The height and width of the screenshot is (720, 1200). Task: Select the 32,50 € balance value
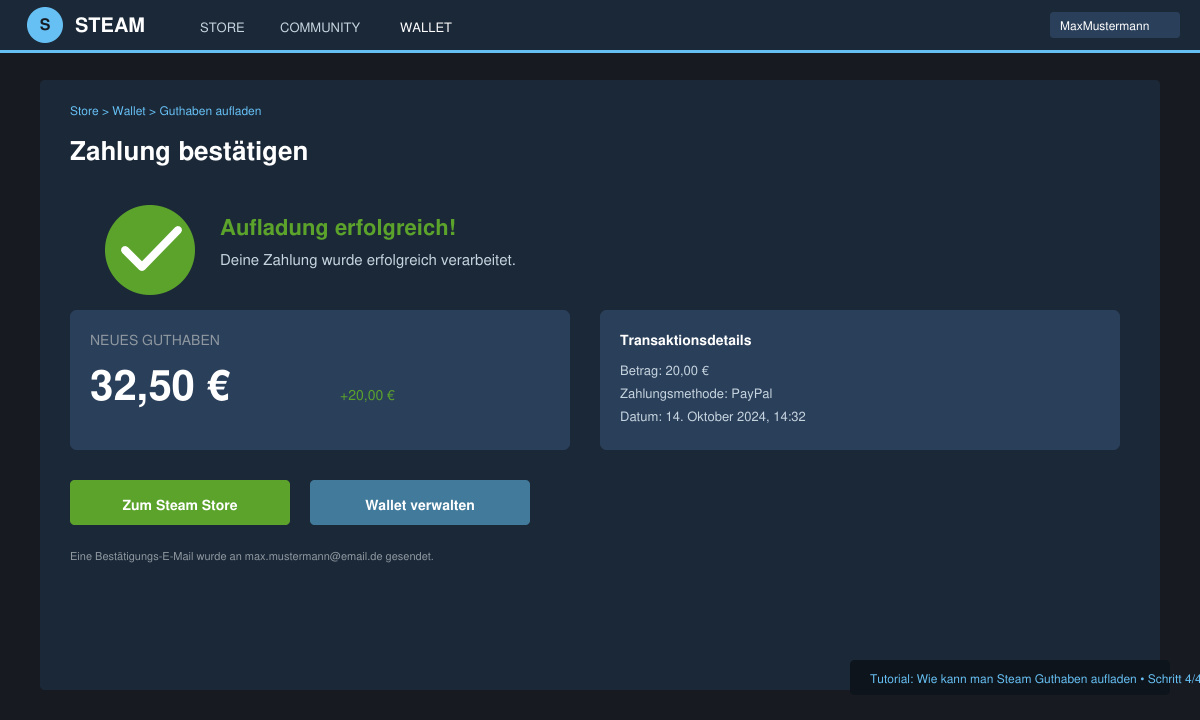160,386
